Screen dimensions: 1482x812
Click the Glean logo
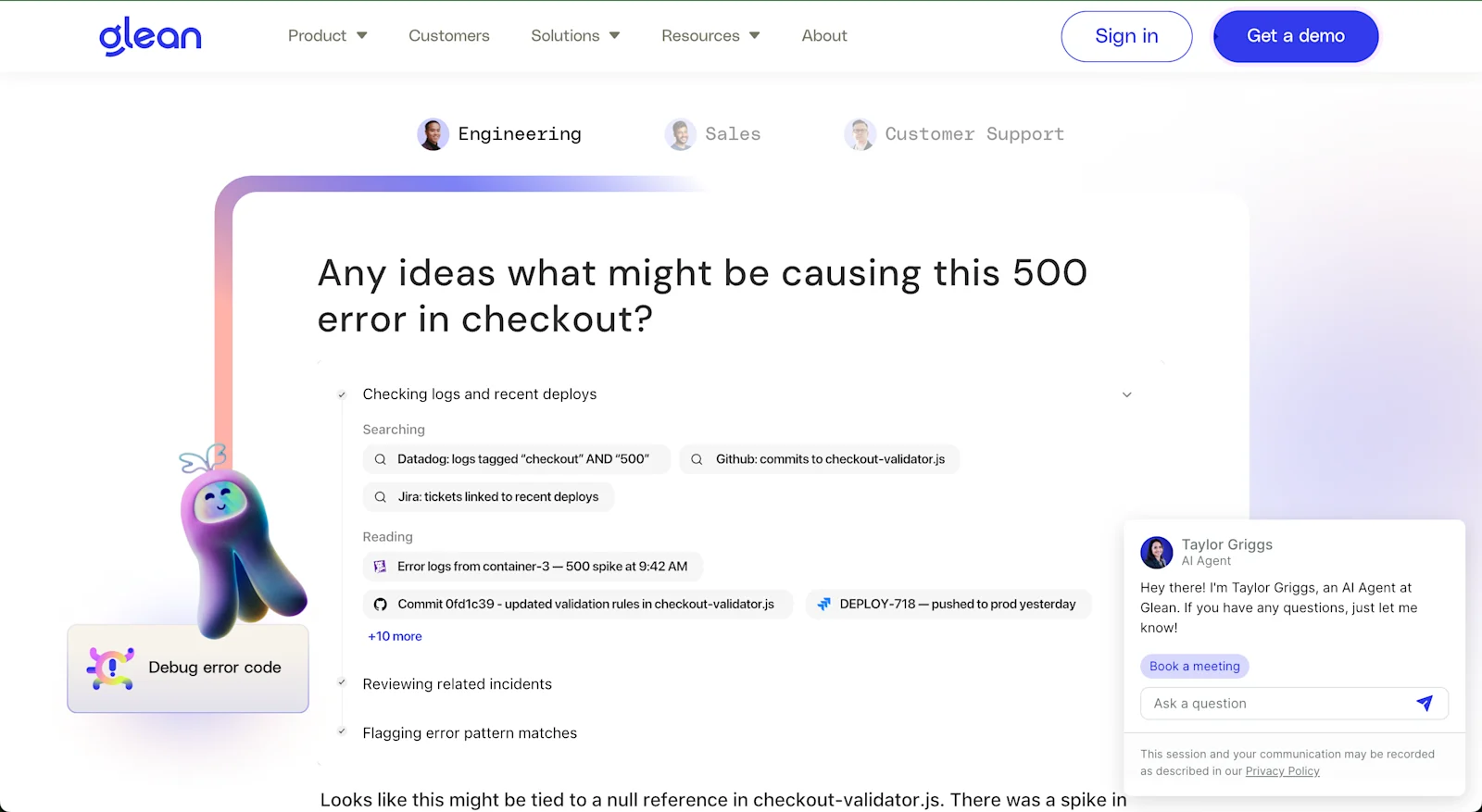pos(150,37)
